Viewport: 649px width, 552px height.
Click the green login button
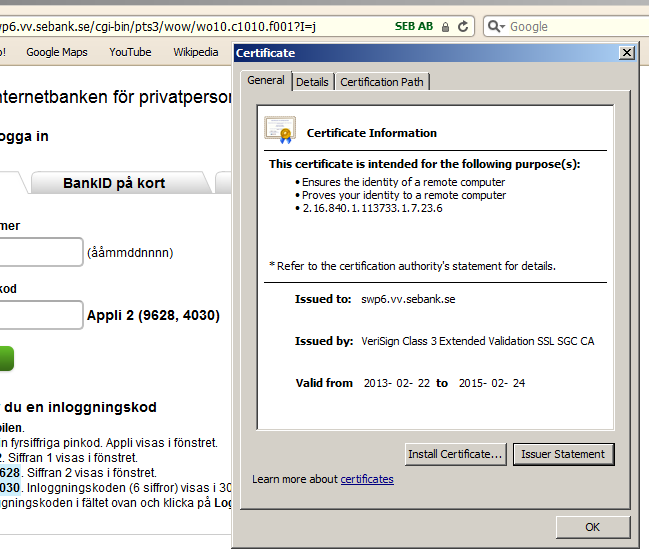(6, 358)
